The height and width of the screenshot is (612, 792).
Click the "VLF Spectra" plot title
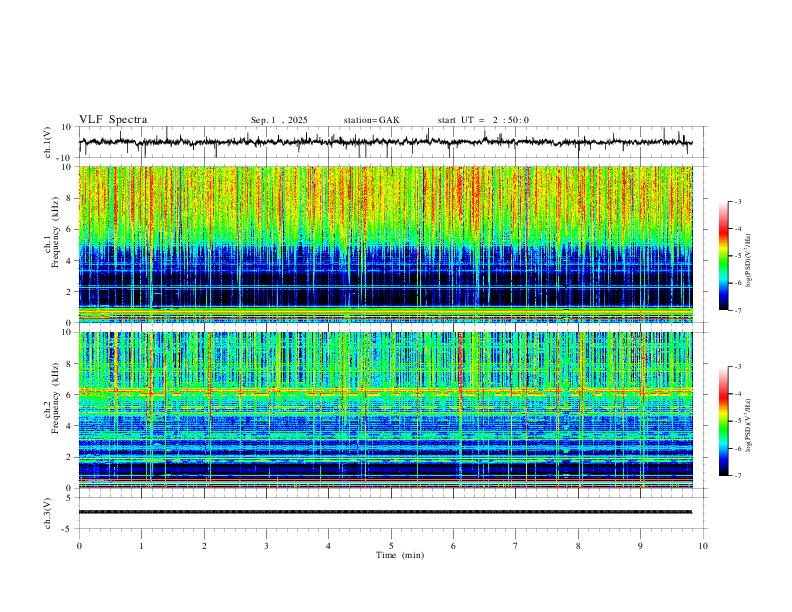(113, 120)
